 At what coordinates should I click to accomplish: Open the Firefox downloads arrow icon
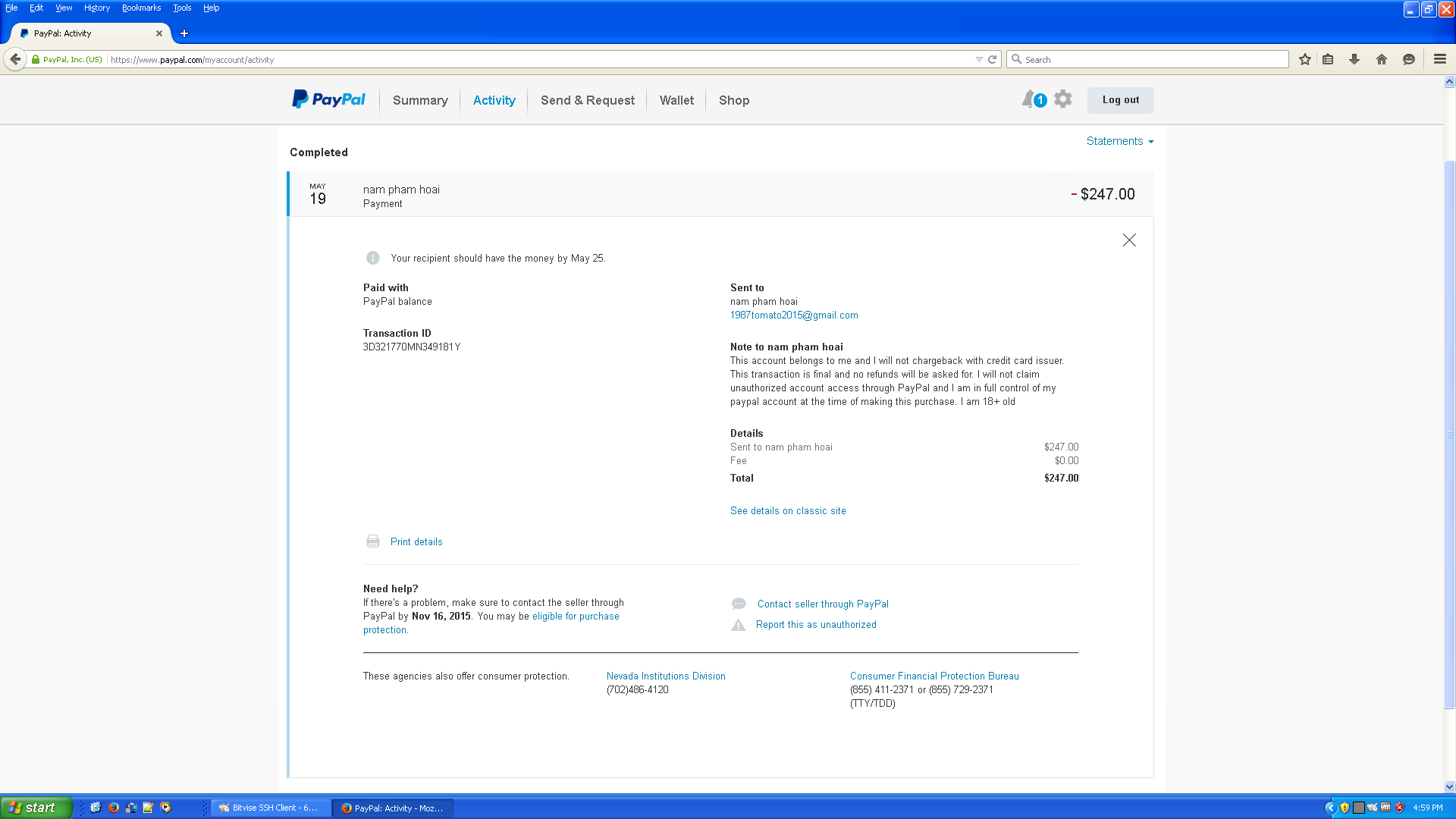click(1354, 59)
